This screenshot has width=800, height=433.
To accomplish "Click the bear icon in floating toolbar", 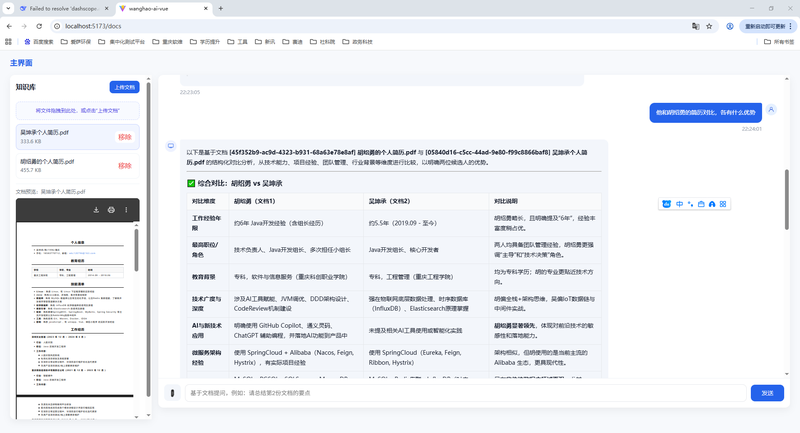I will tap(666, 204).
